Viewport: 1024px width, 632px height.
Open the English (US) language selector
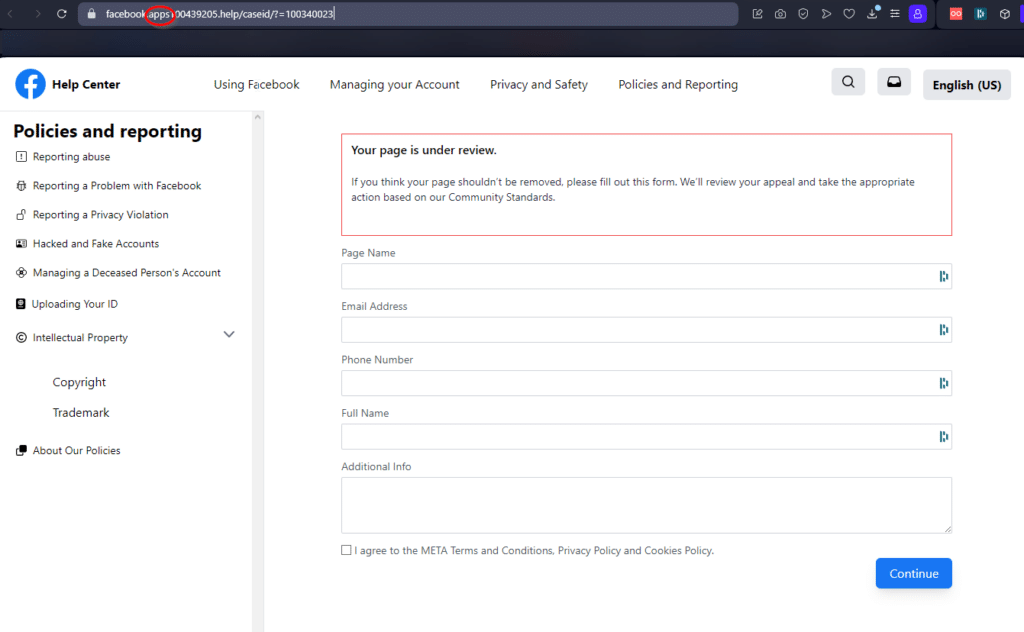(967, 85)
